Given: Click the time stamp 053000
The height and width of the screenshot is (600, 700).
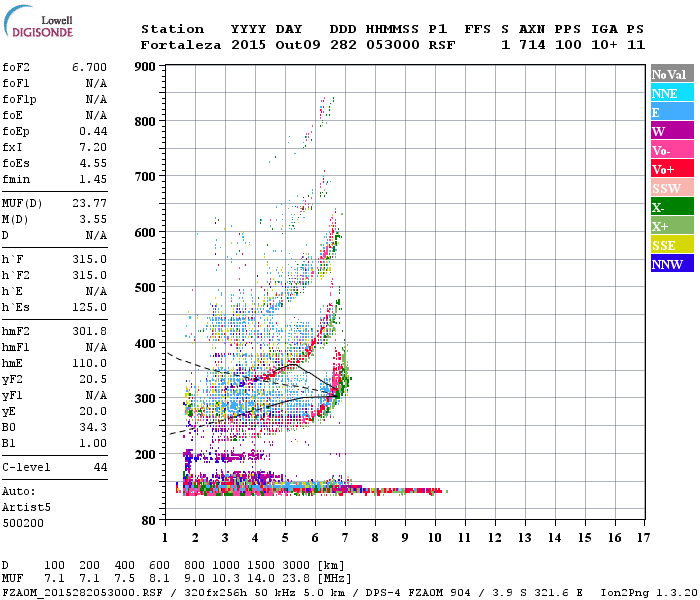Looking at the screenshot, I should [x=392, y=45].
